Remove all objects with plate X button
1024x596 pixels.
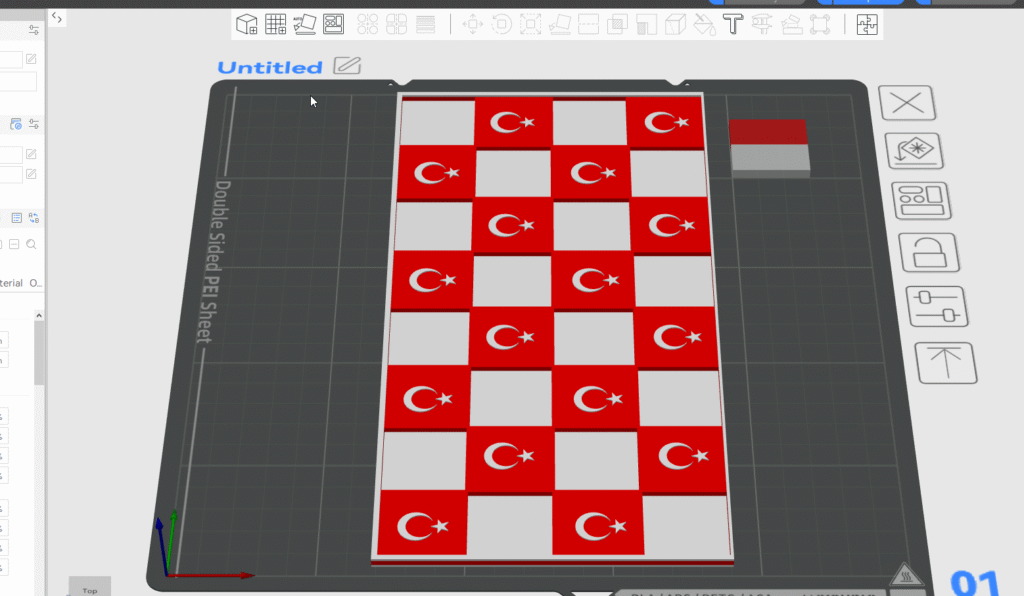click(x=906, y=103)
